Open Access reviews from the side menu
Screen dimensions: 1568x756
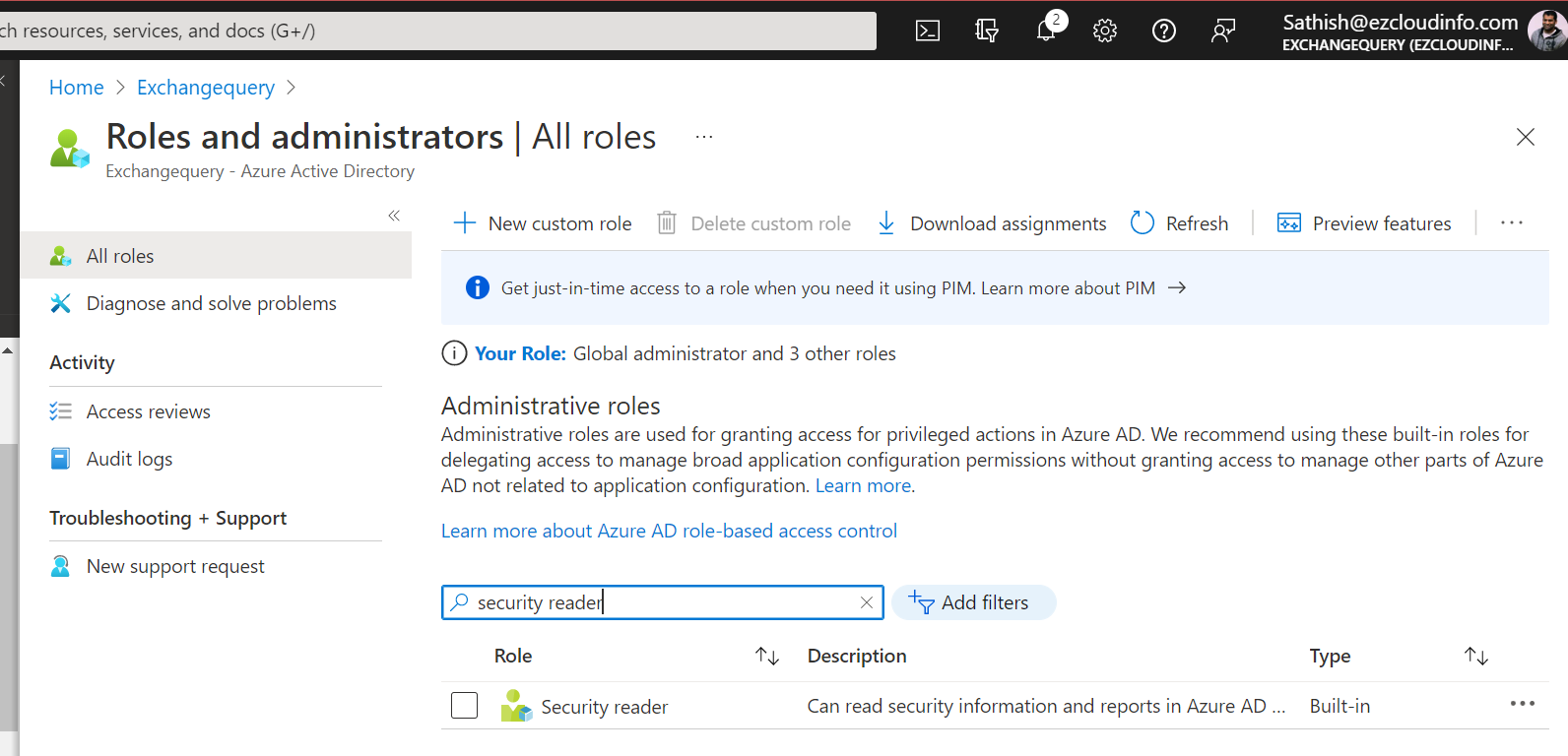[x=148, y=411]
